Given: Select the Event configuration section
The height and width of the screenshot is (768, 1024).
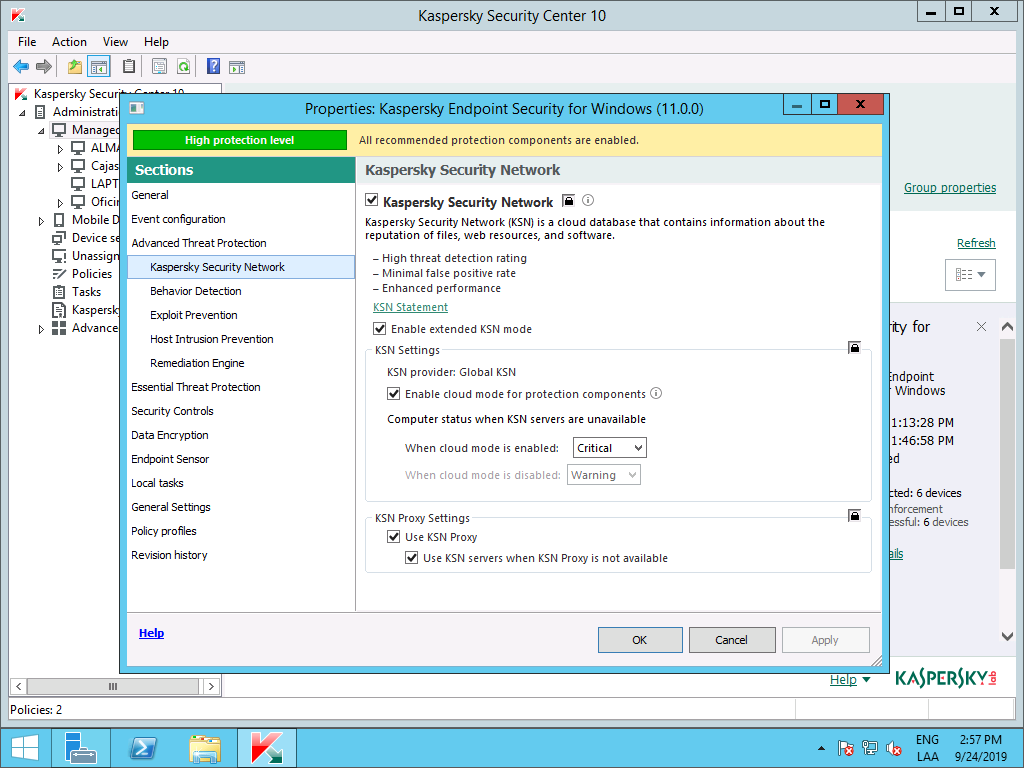Looking at the screenshot, I should (x=241, y=219).
